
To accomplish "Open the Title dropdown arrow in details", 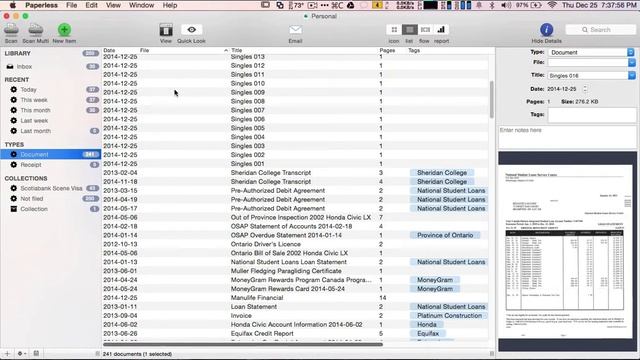I will coord(631,76).
